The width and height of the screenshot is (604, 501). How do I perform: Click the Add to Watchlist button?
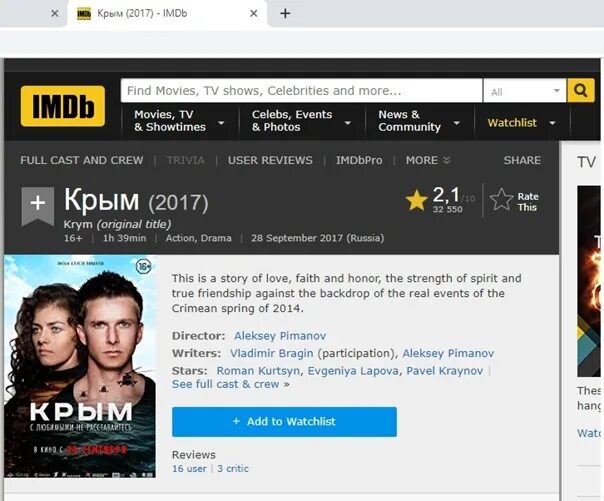(x=284, y=422)
